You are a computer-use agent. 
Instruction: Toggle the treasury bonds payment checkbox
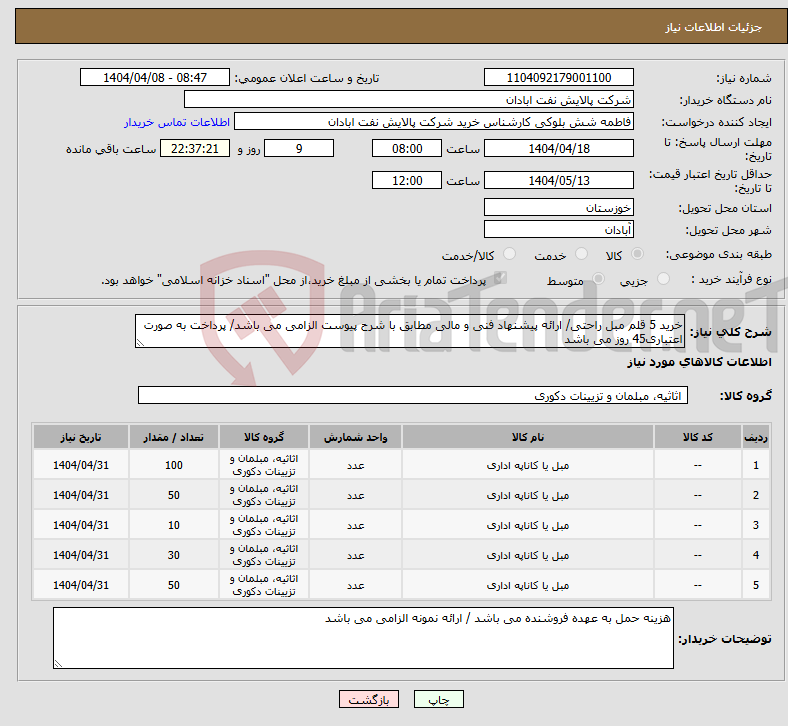click(500, 278)
